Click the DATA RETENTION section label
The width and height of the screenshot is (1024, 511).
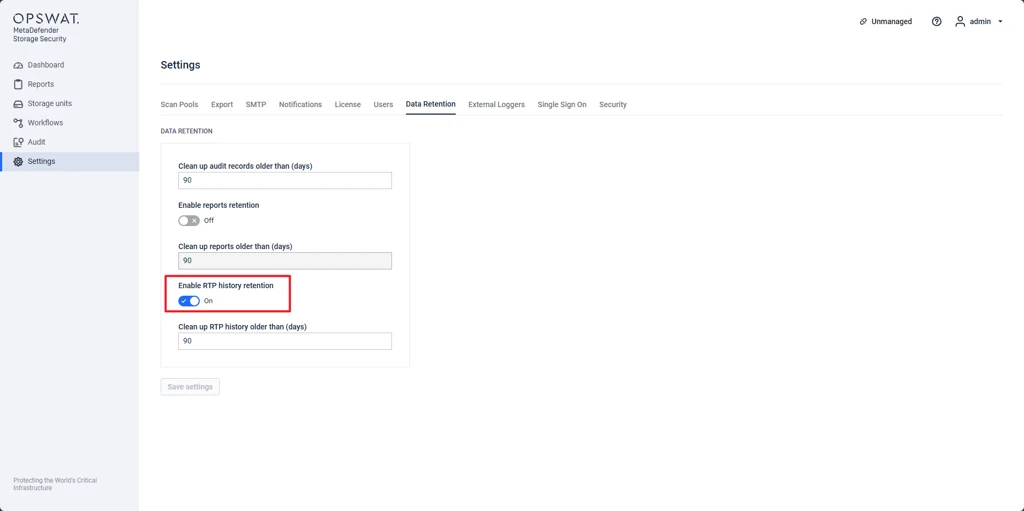(x=186, y=131)
